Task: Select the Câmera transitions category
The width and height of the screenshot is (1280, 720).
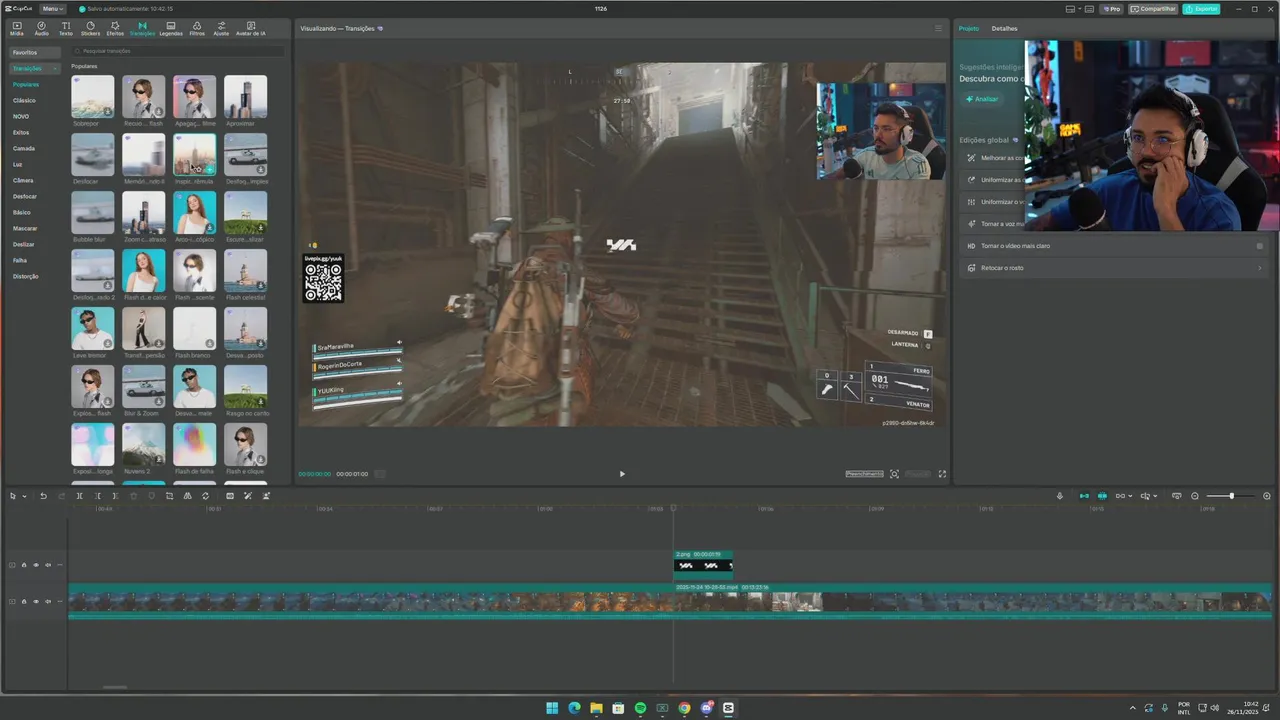Action: click(x=23, y=180)
